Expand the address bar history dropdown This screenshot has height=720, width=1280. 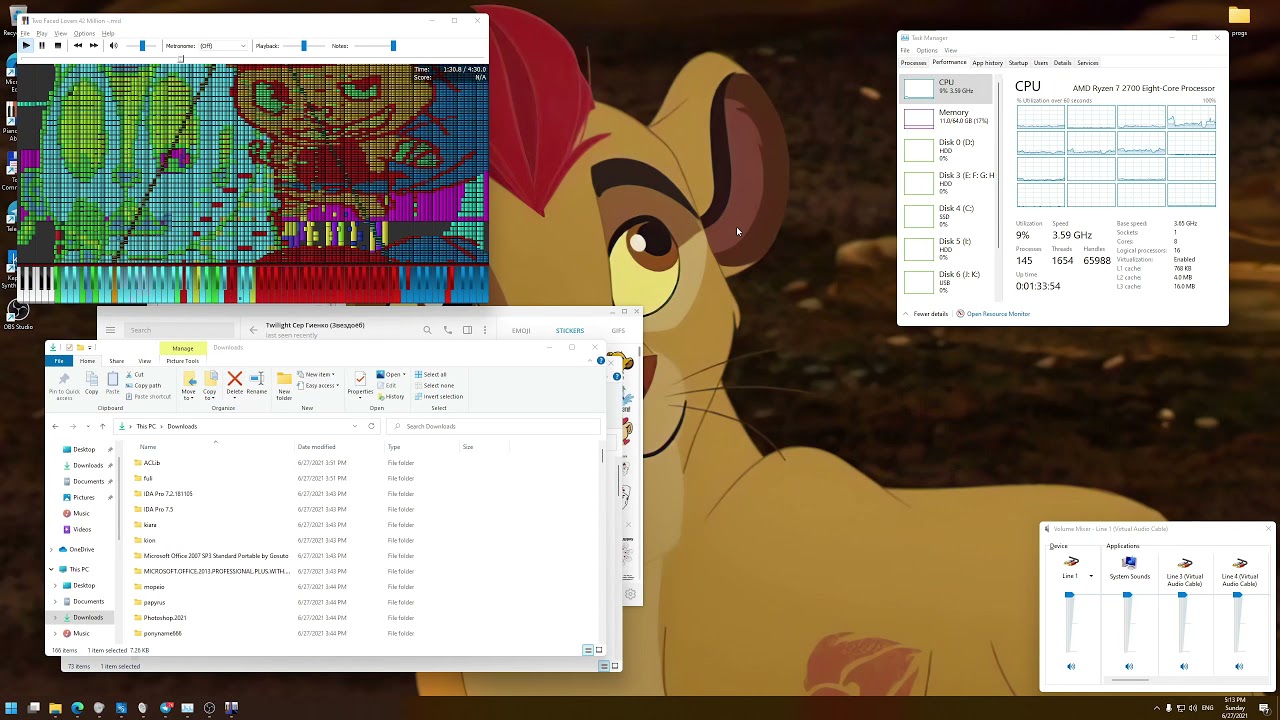[354, 426]
